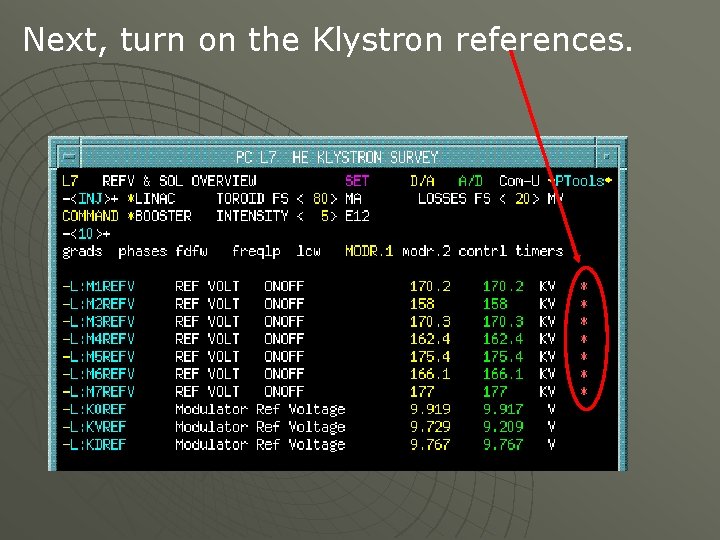The image size is (720, 540).
Task: Click the A/D reading 9.209
Action: (503, 427)
